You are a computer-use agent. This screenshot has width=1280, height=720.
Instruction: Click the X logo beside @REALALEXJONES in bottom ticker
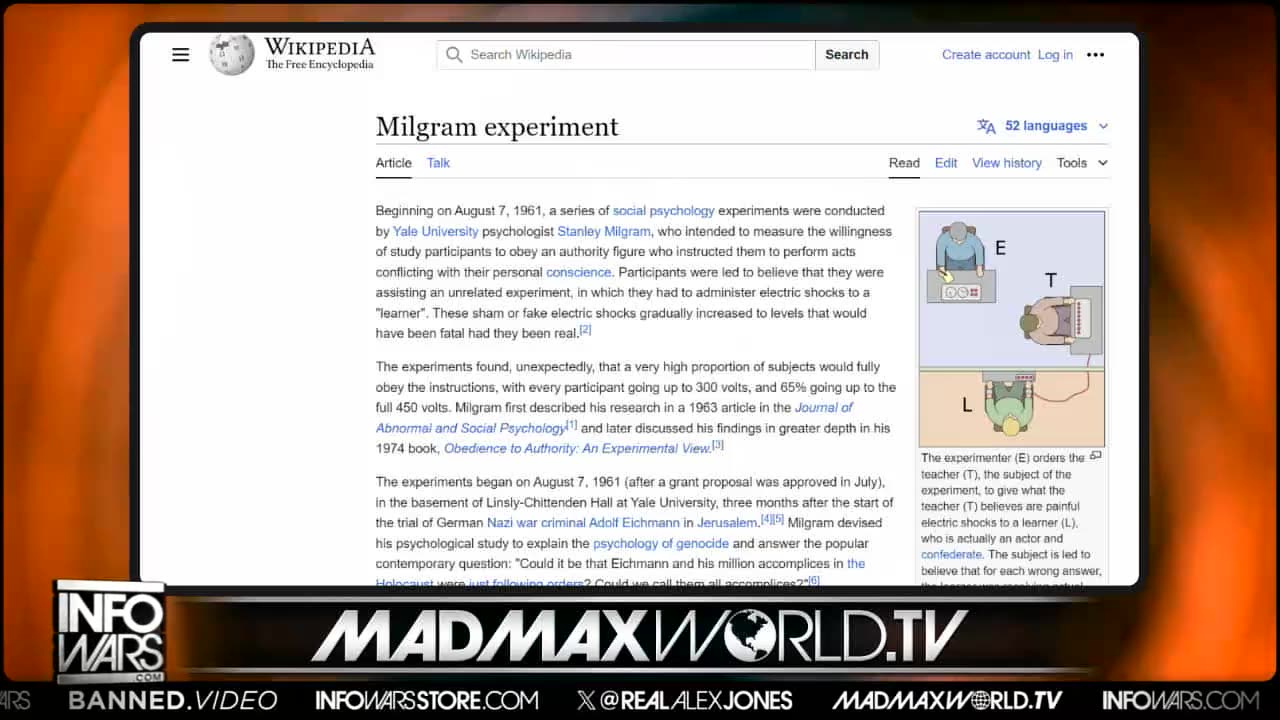tap(586, 700)
